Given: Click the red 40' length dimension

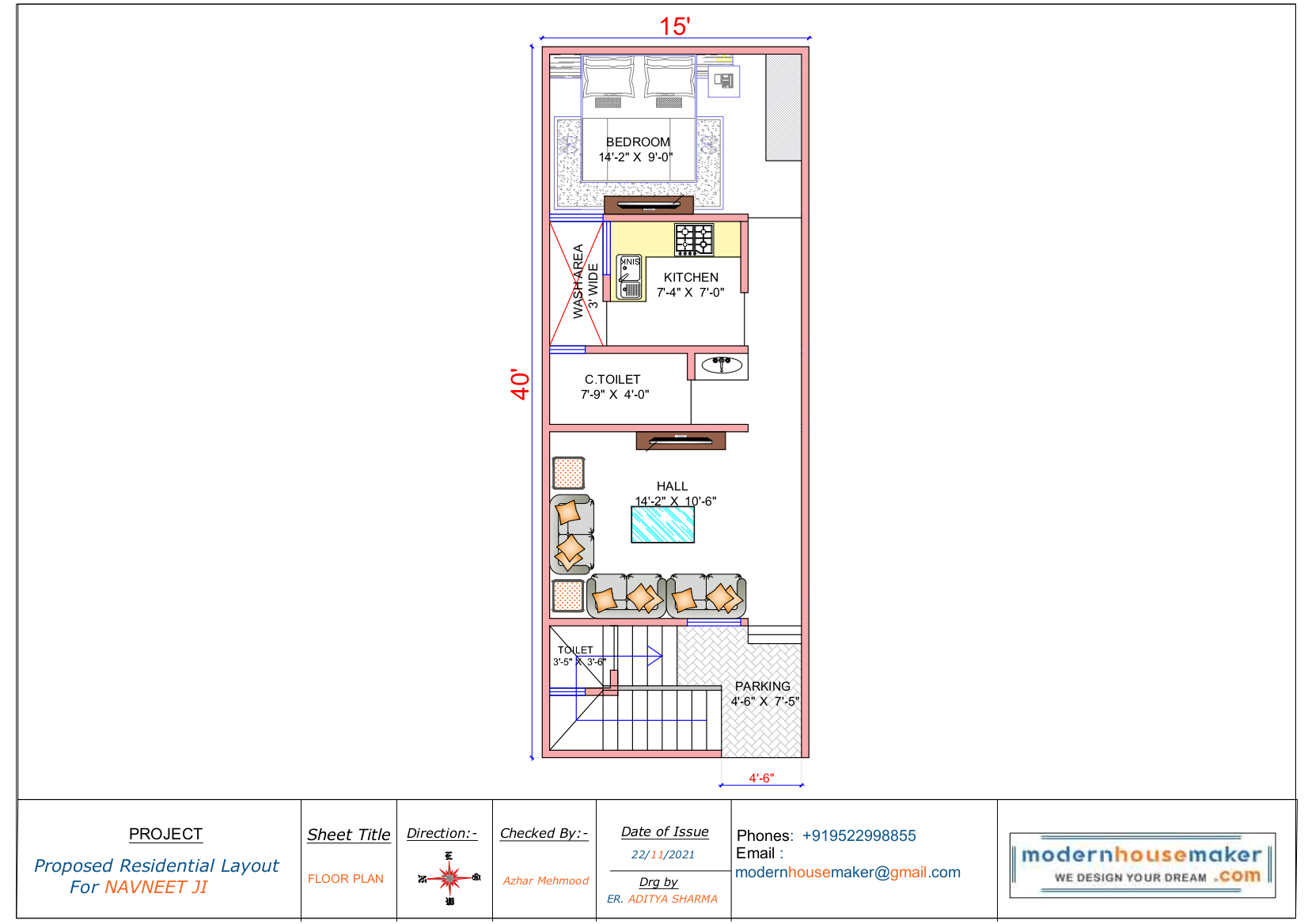Looking at the screenshot, I should tap(519, 384).
